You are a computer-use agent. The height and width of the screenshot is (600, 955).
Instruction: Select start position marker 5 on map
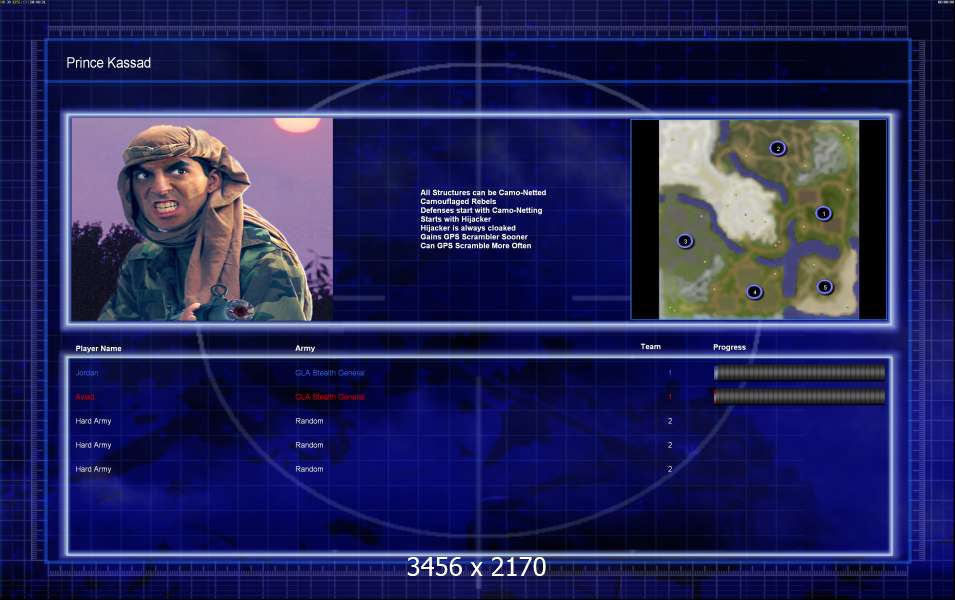(825, 287)
